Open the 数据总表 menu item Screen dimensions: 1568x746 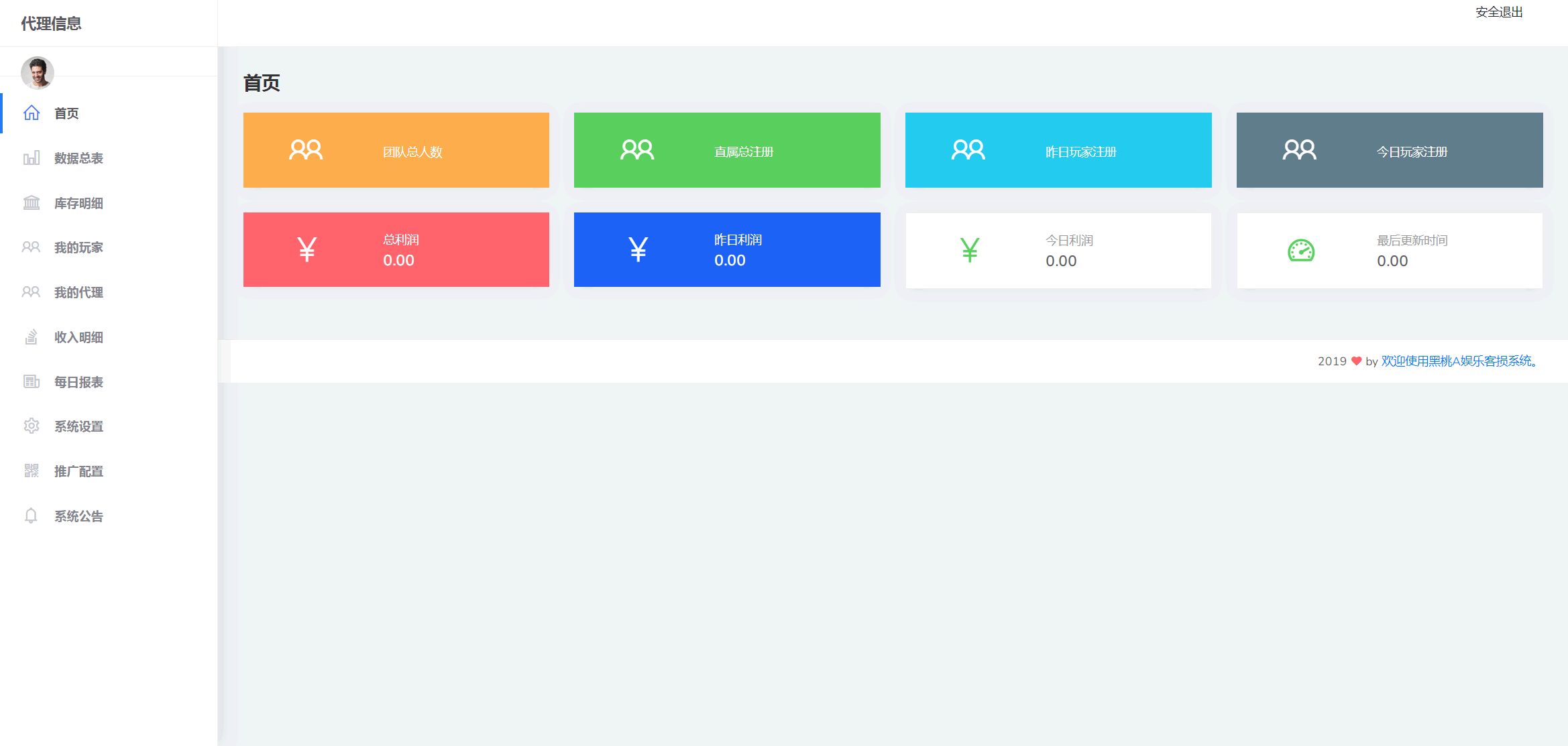pos(78,158)
